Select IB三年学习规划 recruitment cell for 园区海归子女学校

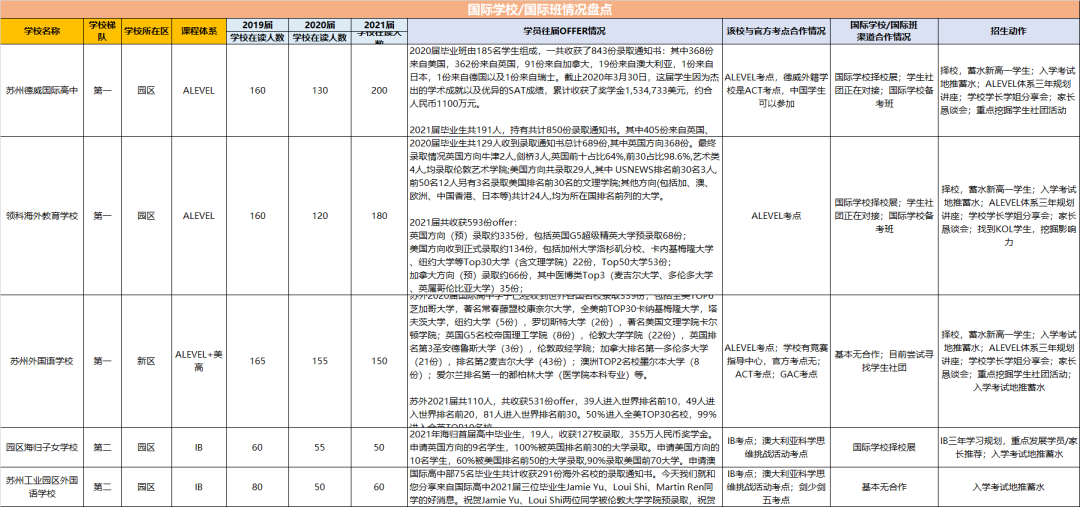pos(1008,448)
